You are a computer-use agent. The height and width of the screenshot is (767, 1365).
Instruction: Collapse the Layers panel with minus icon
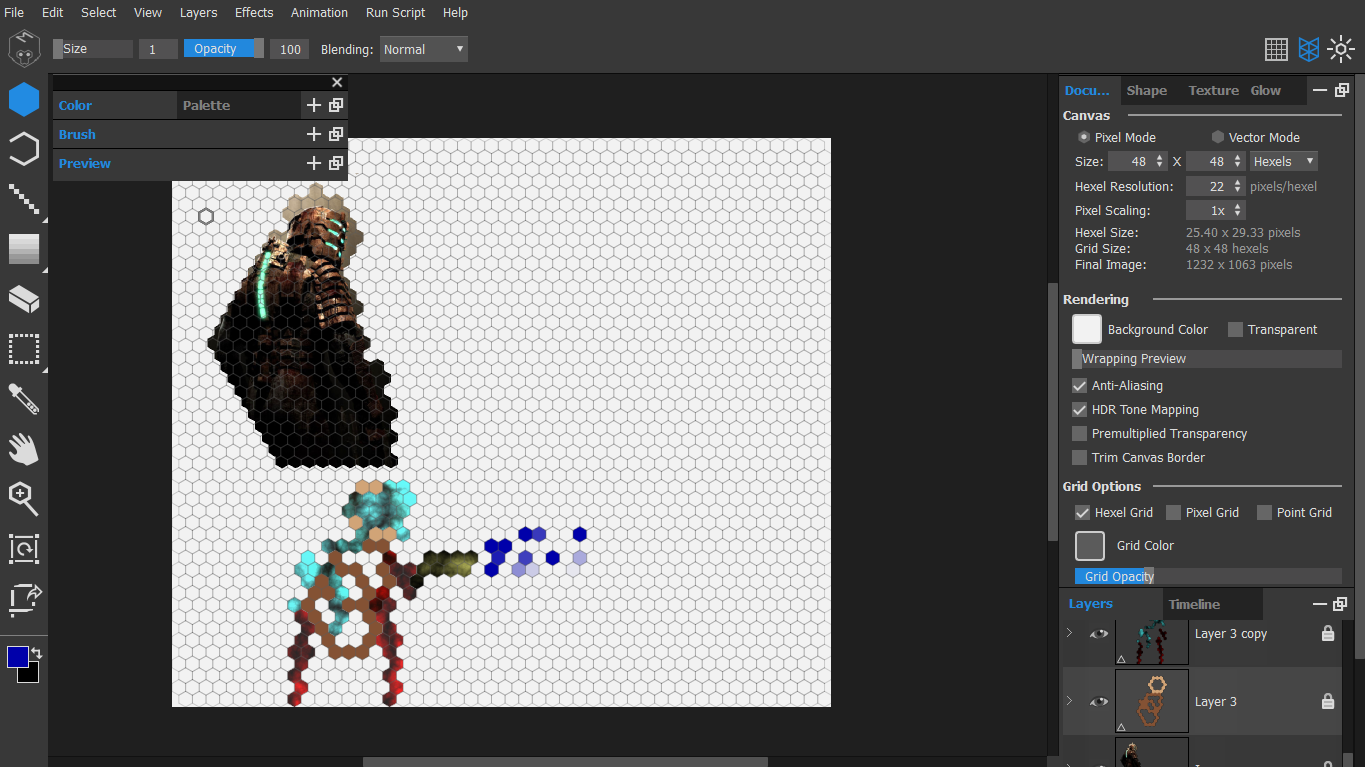[1320, 604]
